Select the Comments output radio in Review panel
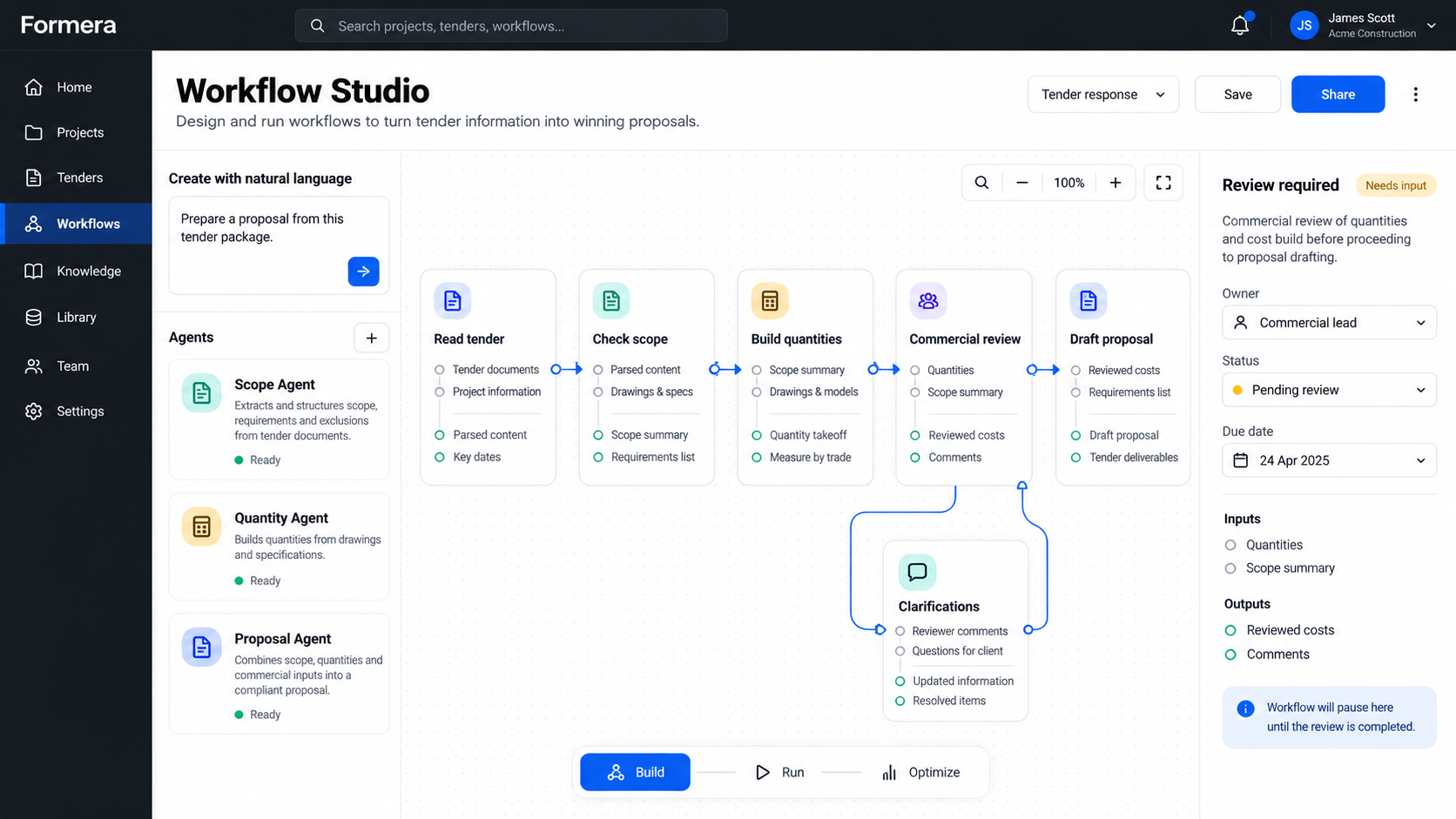The height and width of the screenshot is (819, 1456). click(x=1230, y=655)
